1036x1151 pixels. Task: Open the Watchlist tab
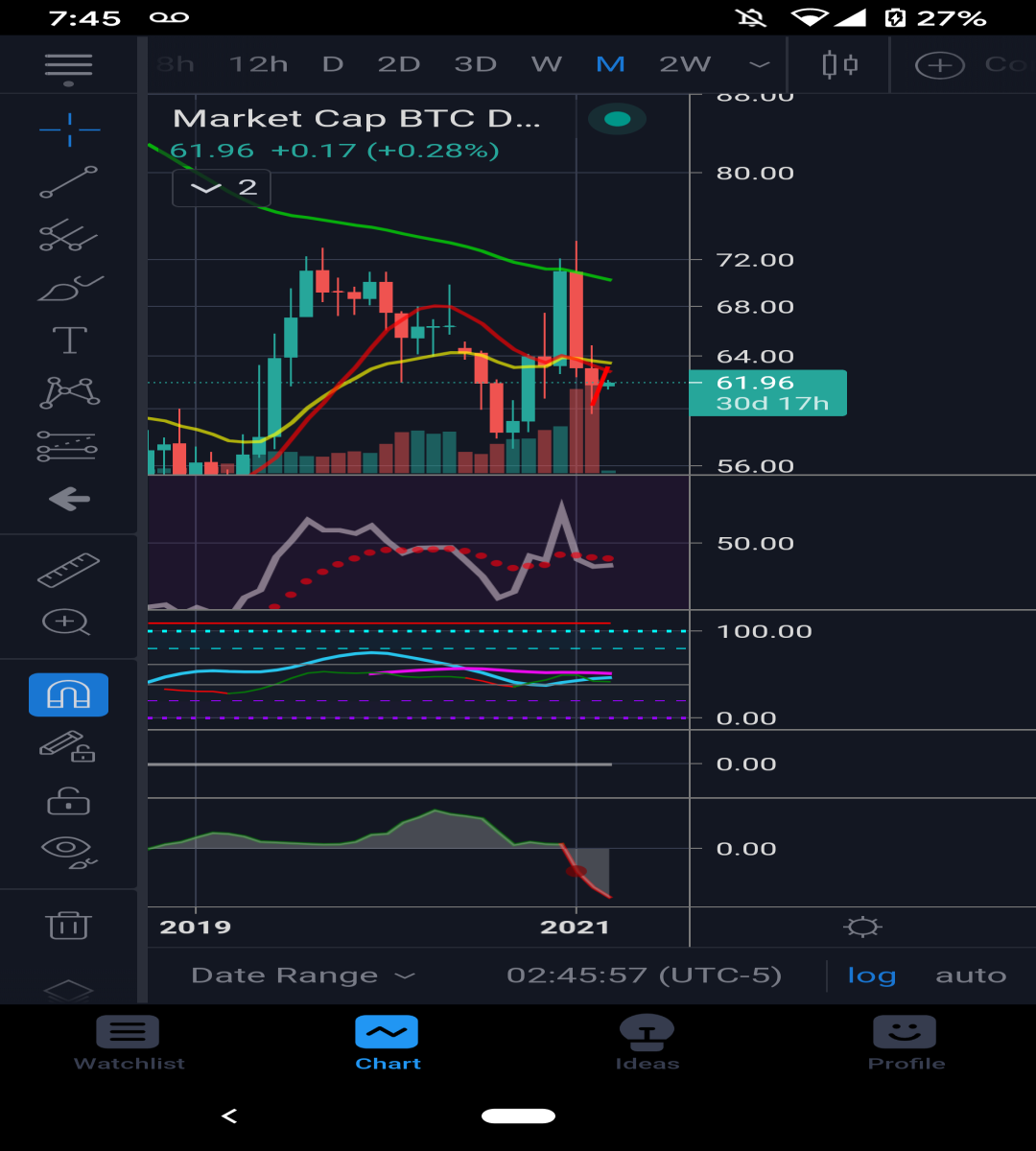tap(129, 1044)
